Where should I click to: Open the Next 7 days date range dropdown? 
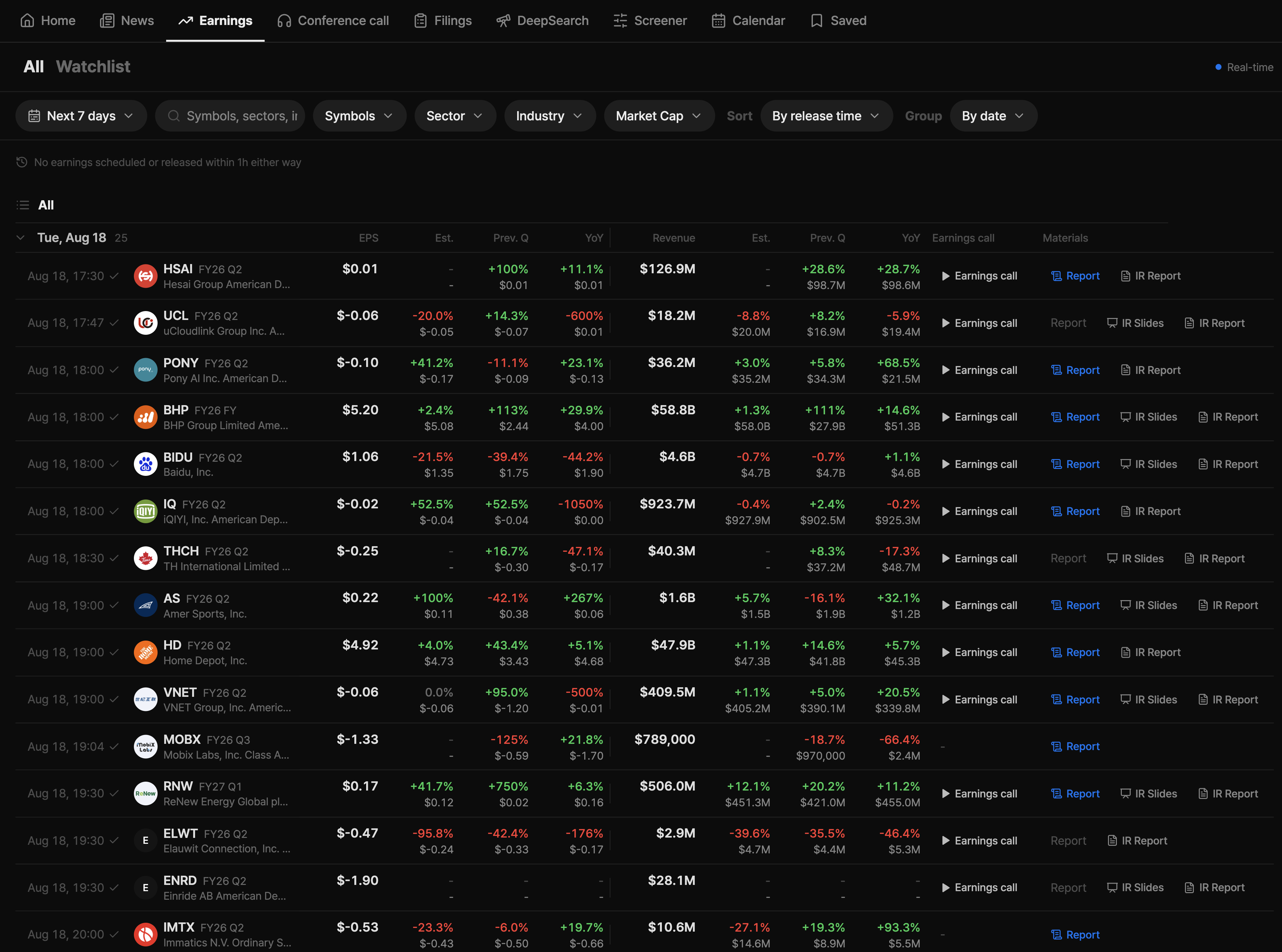81,116
